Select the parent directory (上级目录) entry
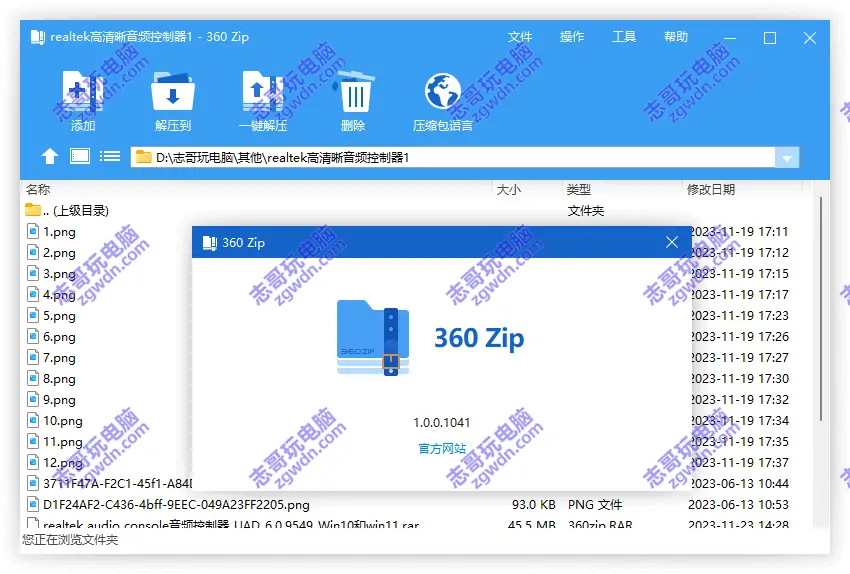 pos(75,211)
